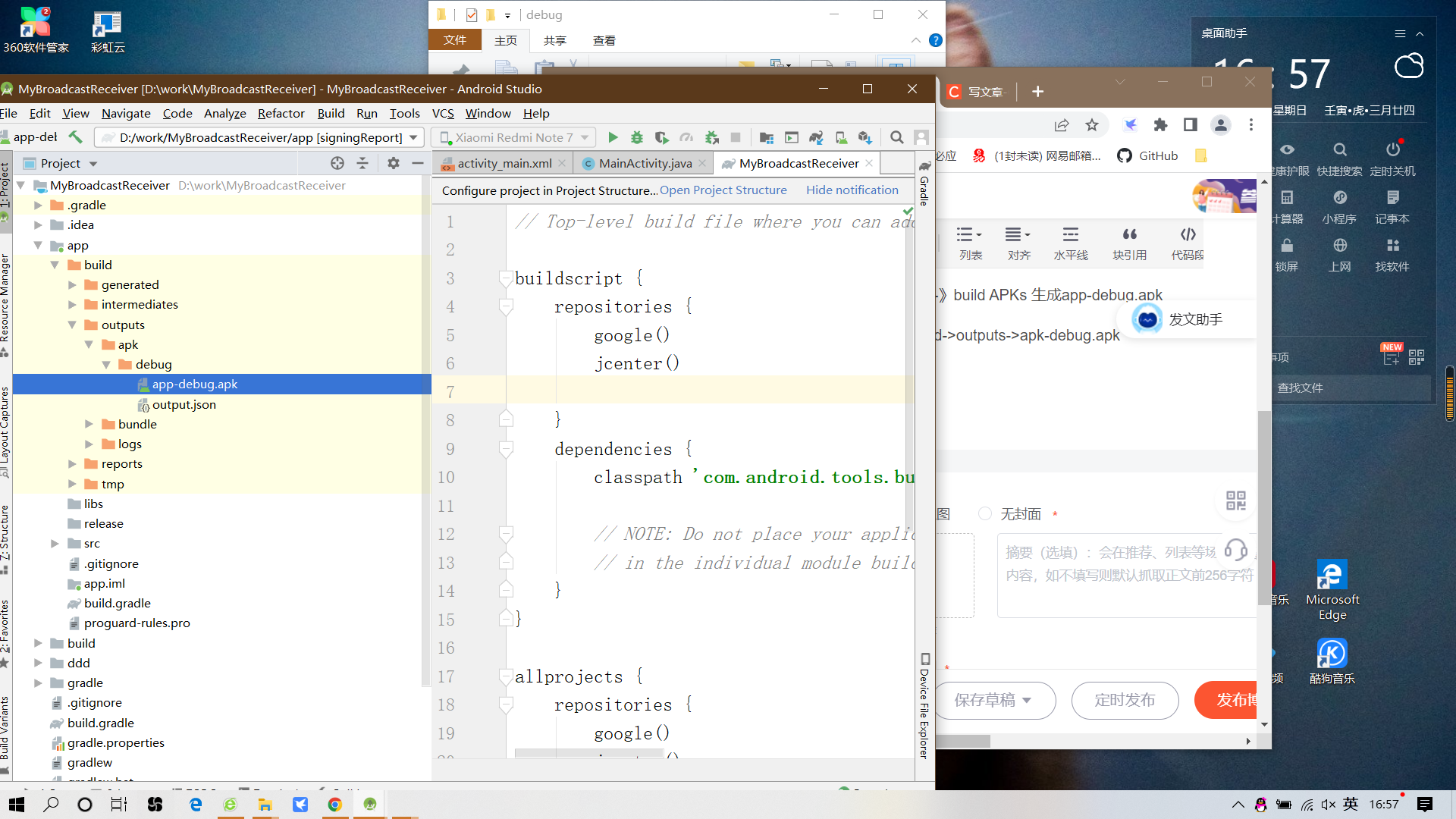Click the Open Project Structure link in notification

[x=723, y=190]
